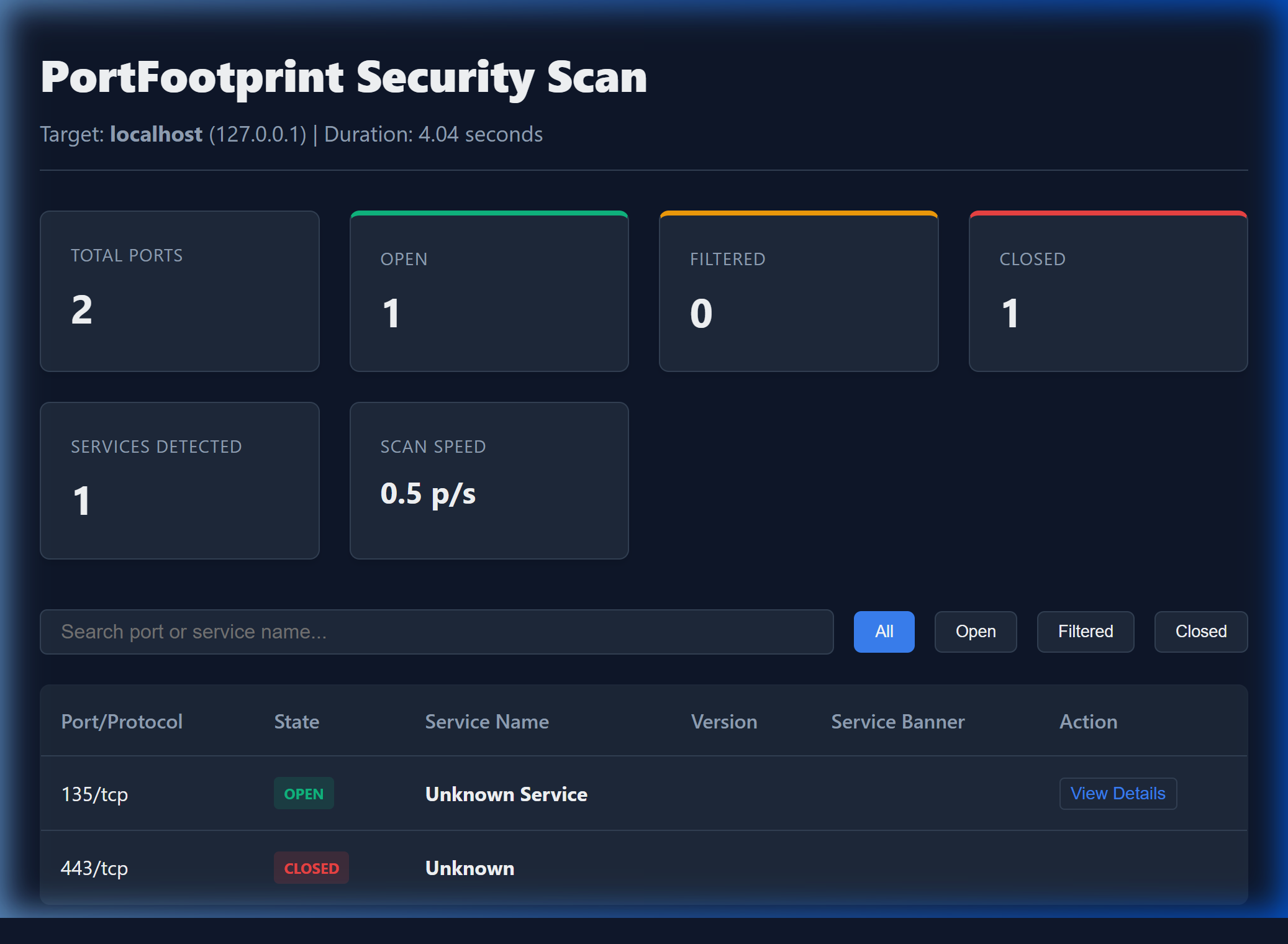The image size is (1288, 944).
Task: Open View Details for port 135/tcp
Action: pyautogui.click(x=1118, y=794)
